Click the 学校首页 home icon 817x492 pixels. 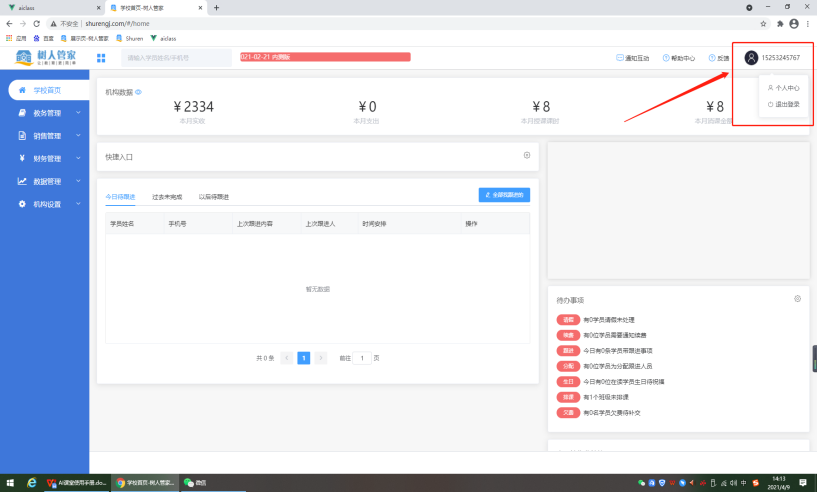coord(22,90)
